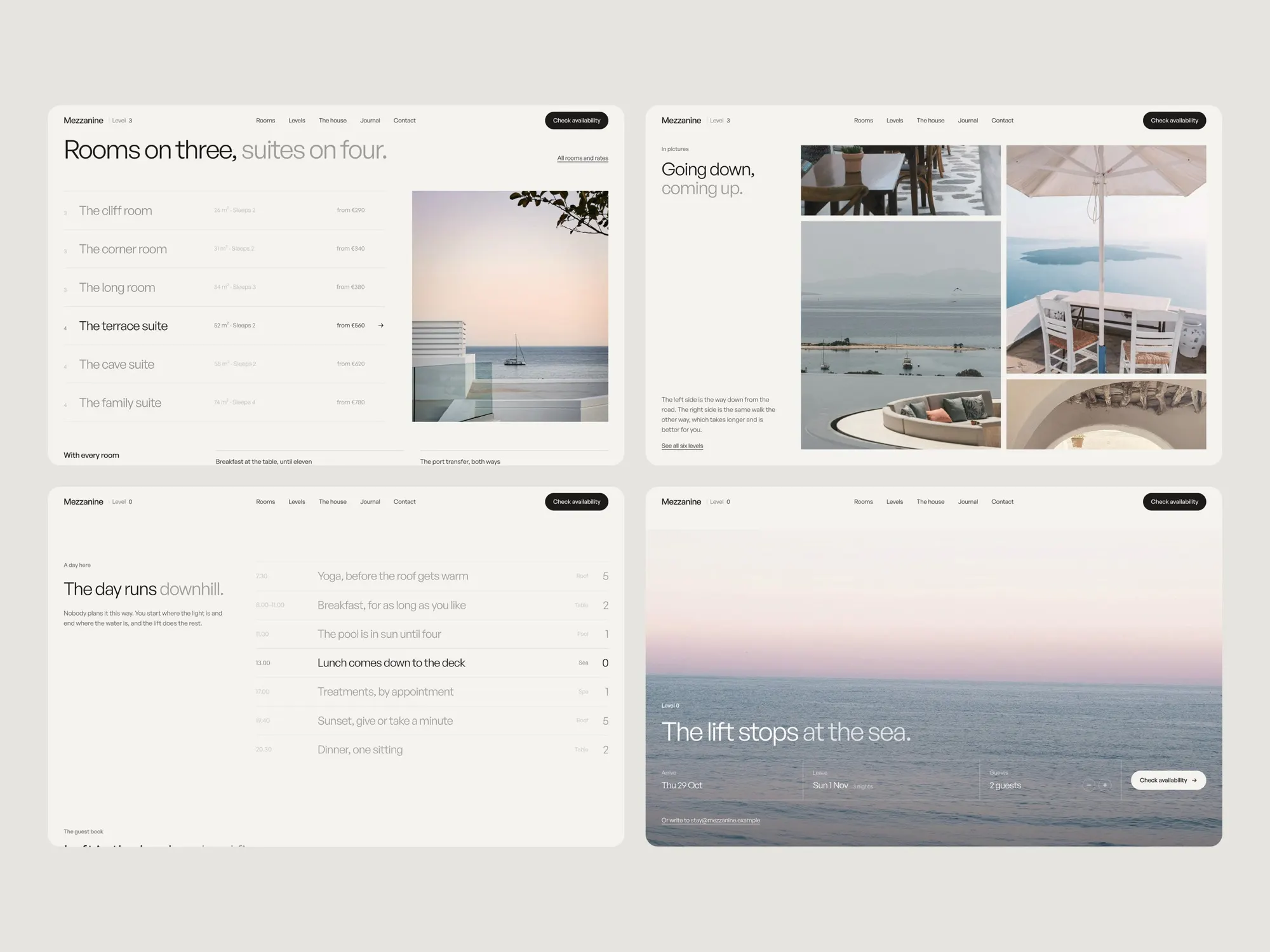Click dark Check availability in the lift stops panel
Screen dimensions: 1270x952
pos(1174,501)
